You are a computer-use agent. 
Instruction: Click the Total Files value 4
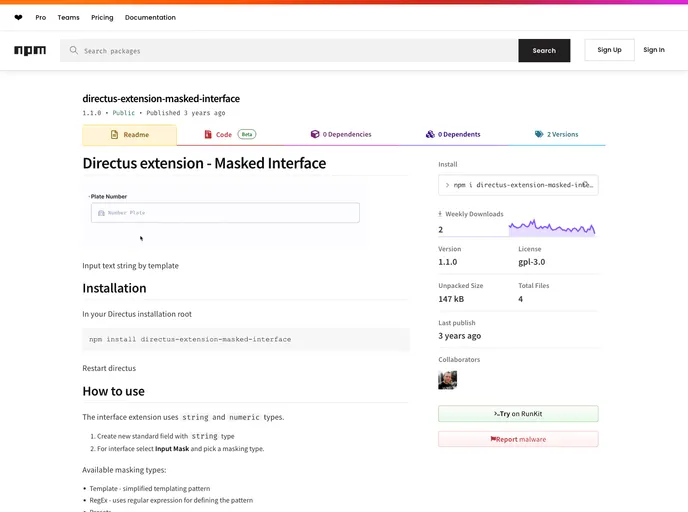click(520, 299)
